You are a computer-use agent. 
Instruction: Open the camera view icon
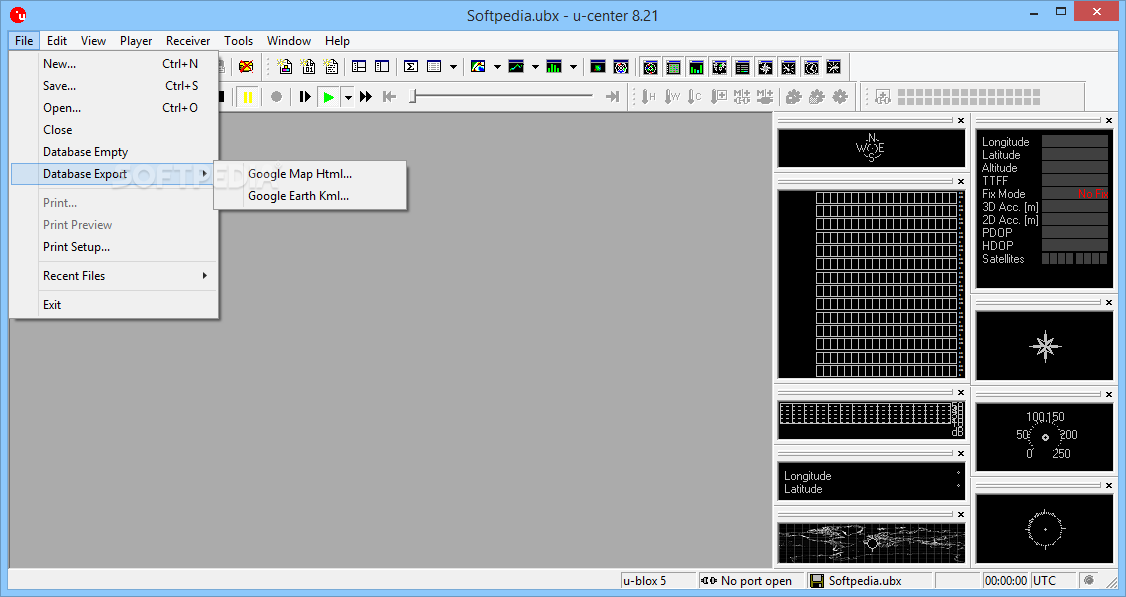[x=597, y=67]
